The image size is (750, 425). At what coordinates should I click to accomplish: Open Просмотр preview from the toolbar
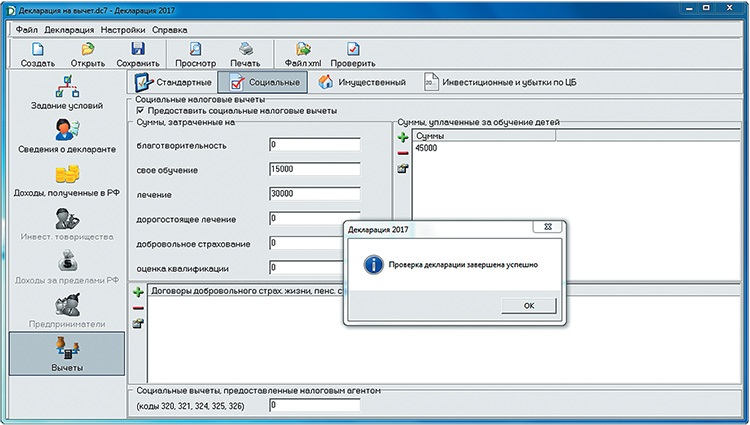click(195, 53)
